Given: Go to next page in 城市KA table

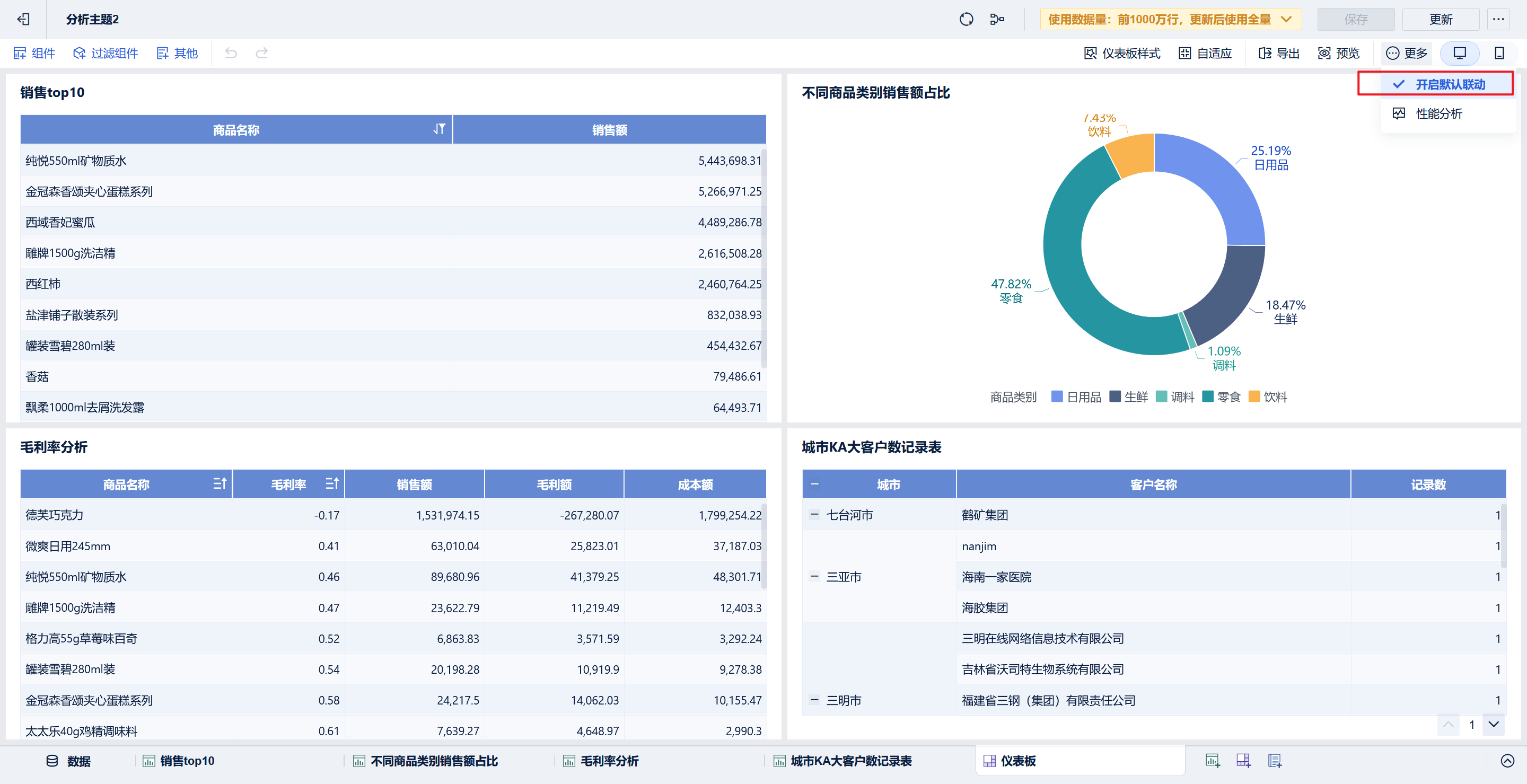Looking at the screenshot, I should click(x=1493, y=724).
